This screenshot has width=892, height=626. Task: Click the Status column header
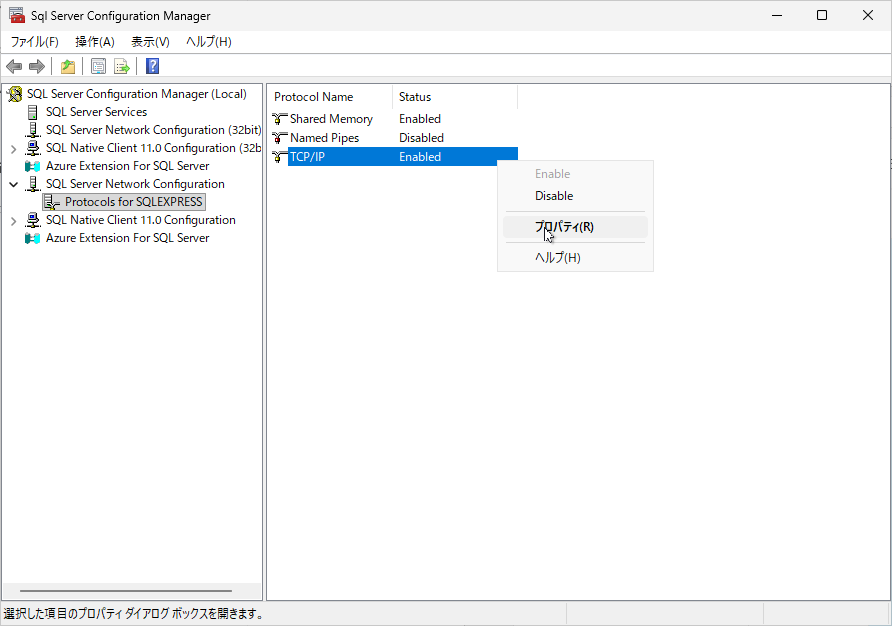453,97
